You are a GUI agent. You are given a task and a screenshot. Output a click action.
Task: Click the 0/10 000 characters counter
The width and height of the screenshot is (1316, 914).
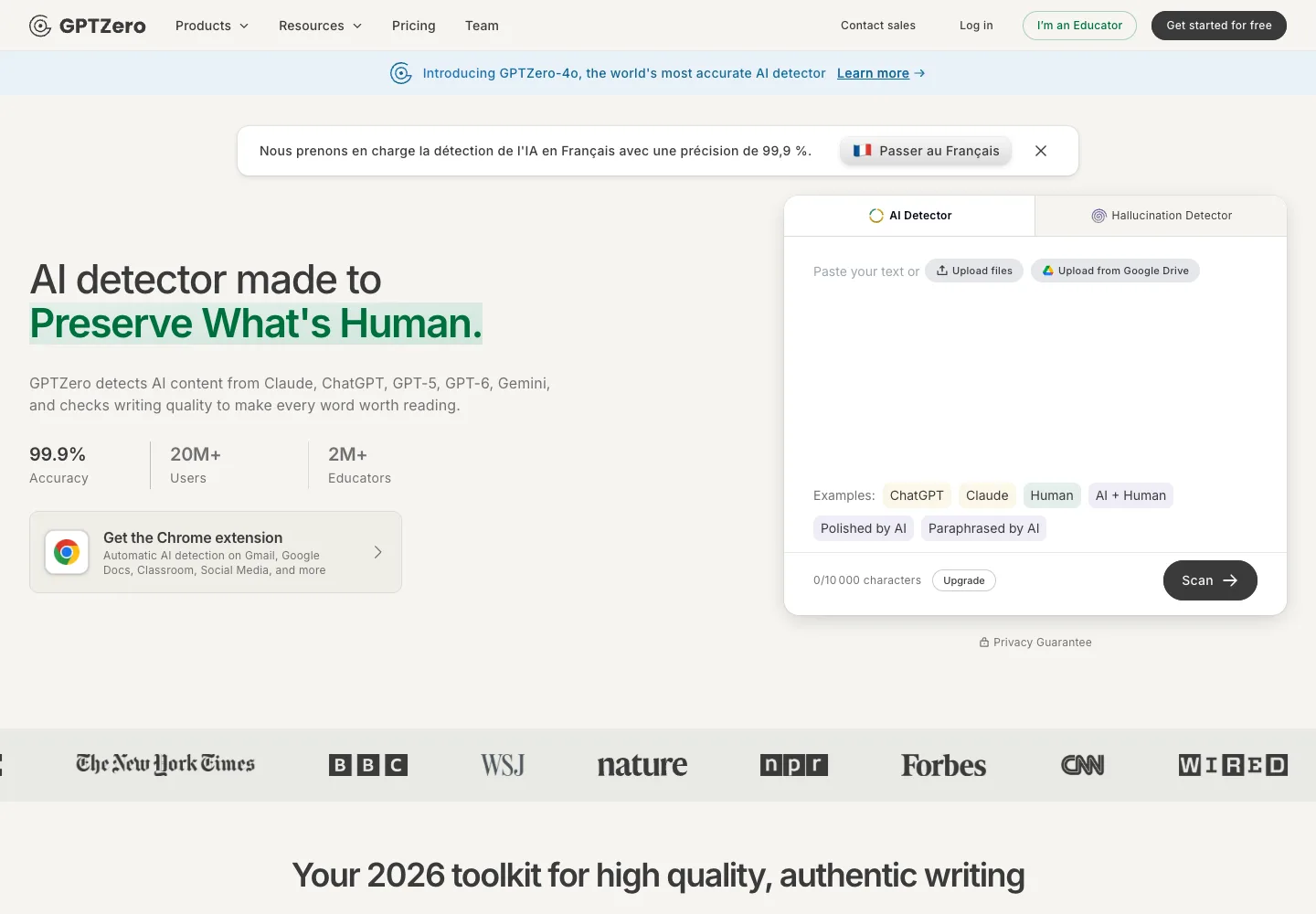pos(867,580)
